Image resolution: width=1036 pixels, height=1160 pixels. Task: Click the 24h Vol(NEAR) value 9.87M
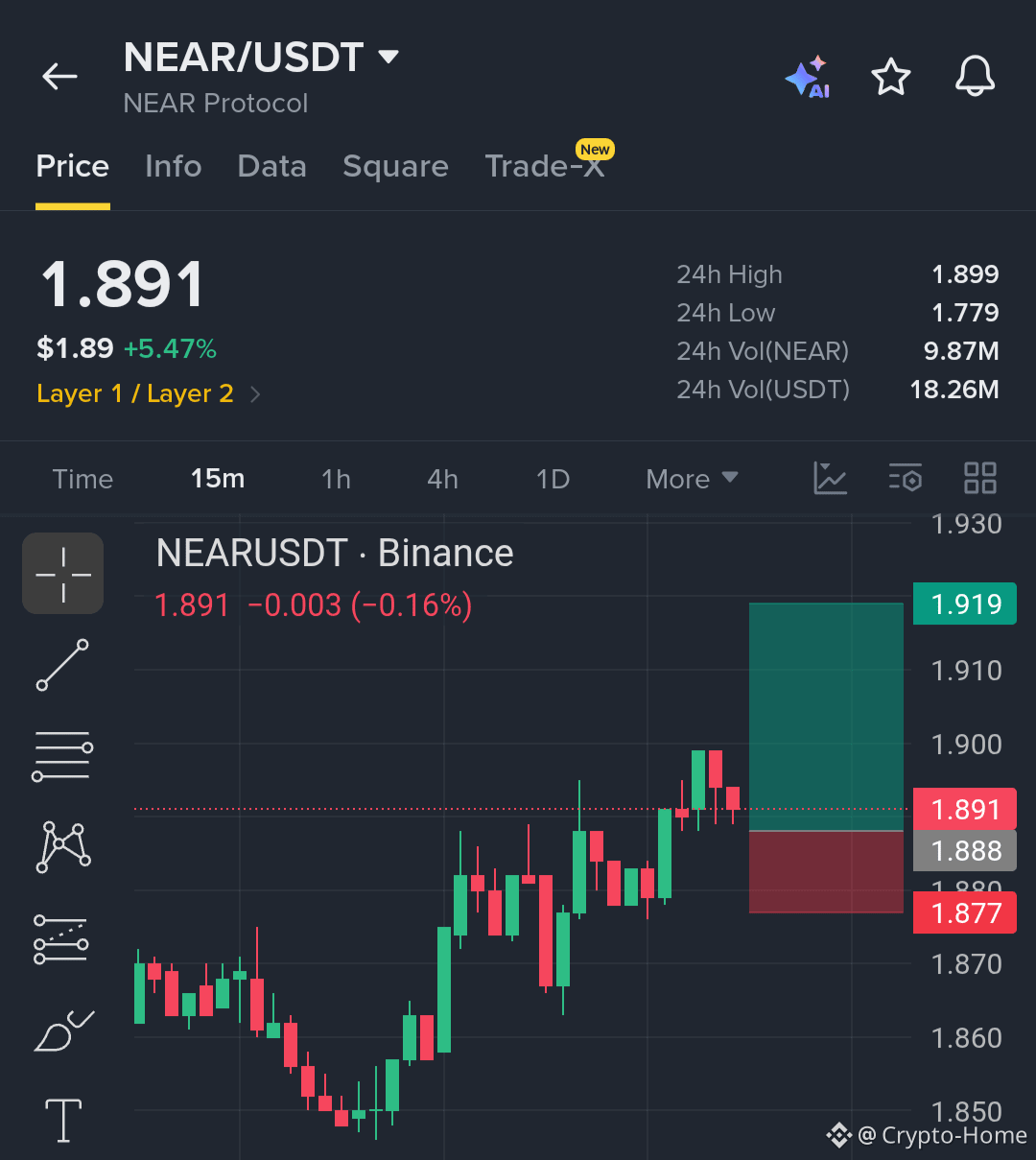961,351
